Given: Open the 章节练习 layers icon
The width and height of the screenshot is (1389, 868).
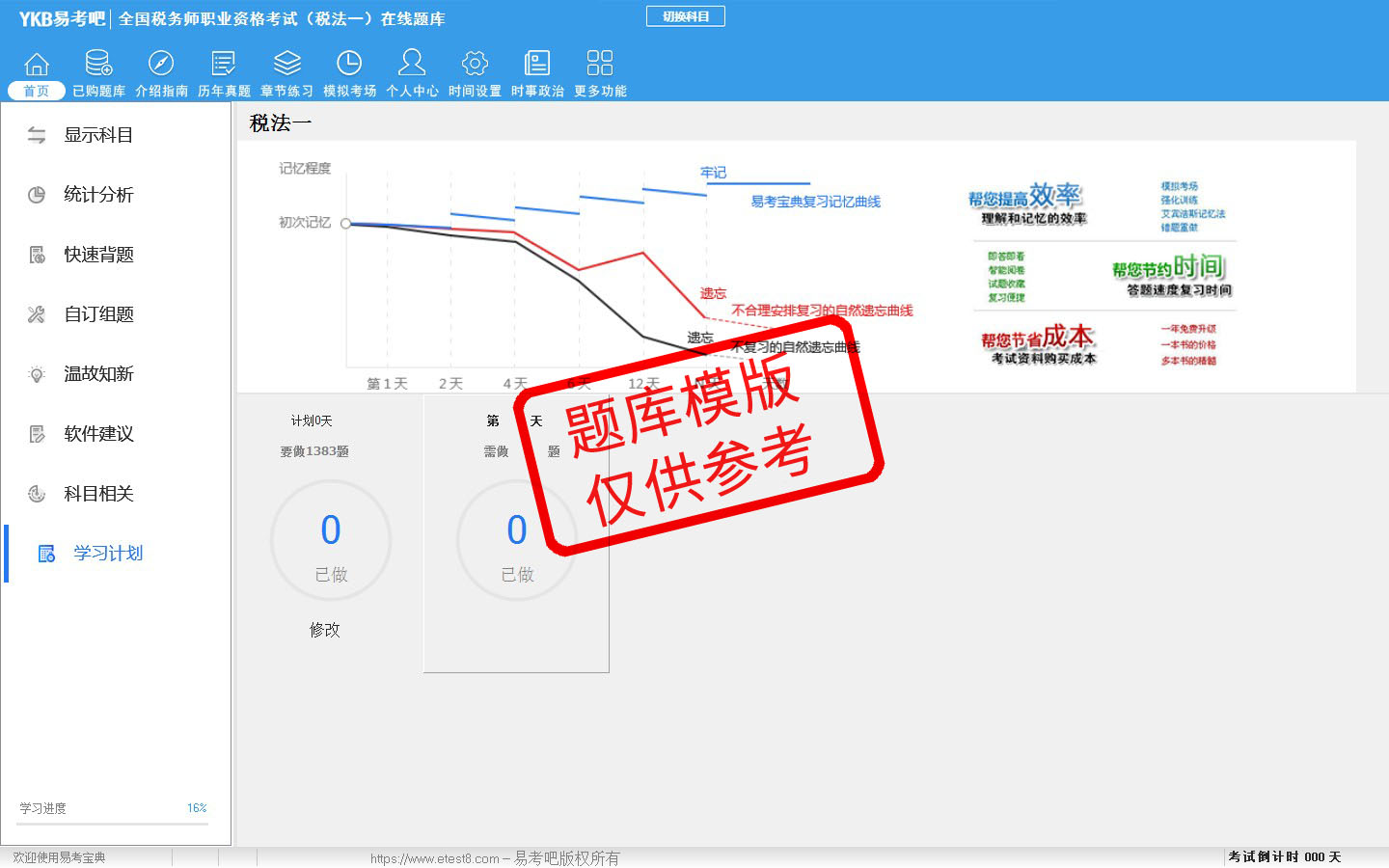Looking at the screenshot, I should [x=286, y=65].
